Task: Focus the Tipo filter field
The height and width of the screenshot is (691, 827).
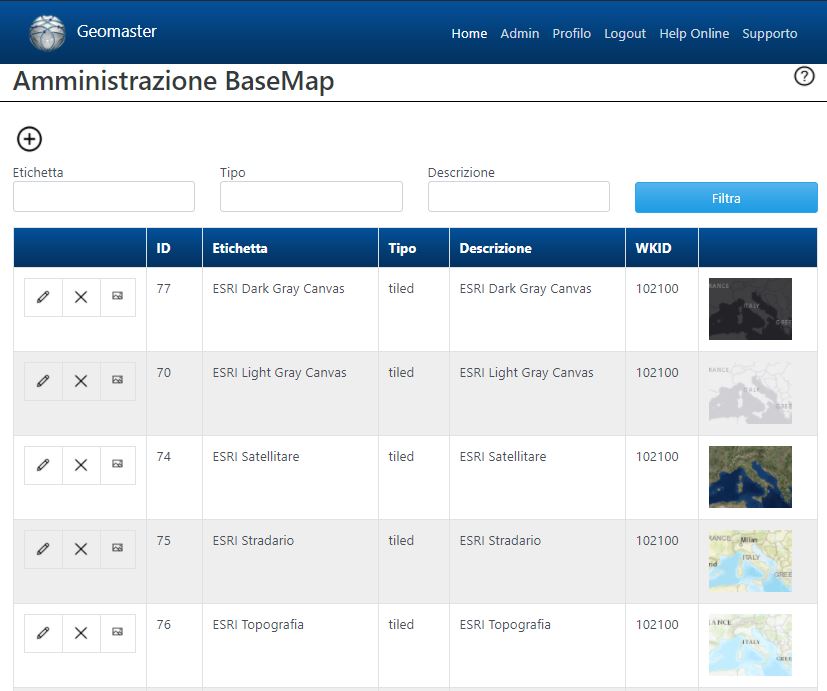Action: click(311, 197)
